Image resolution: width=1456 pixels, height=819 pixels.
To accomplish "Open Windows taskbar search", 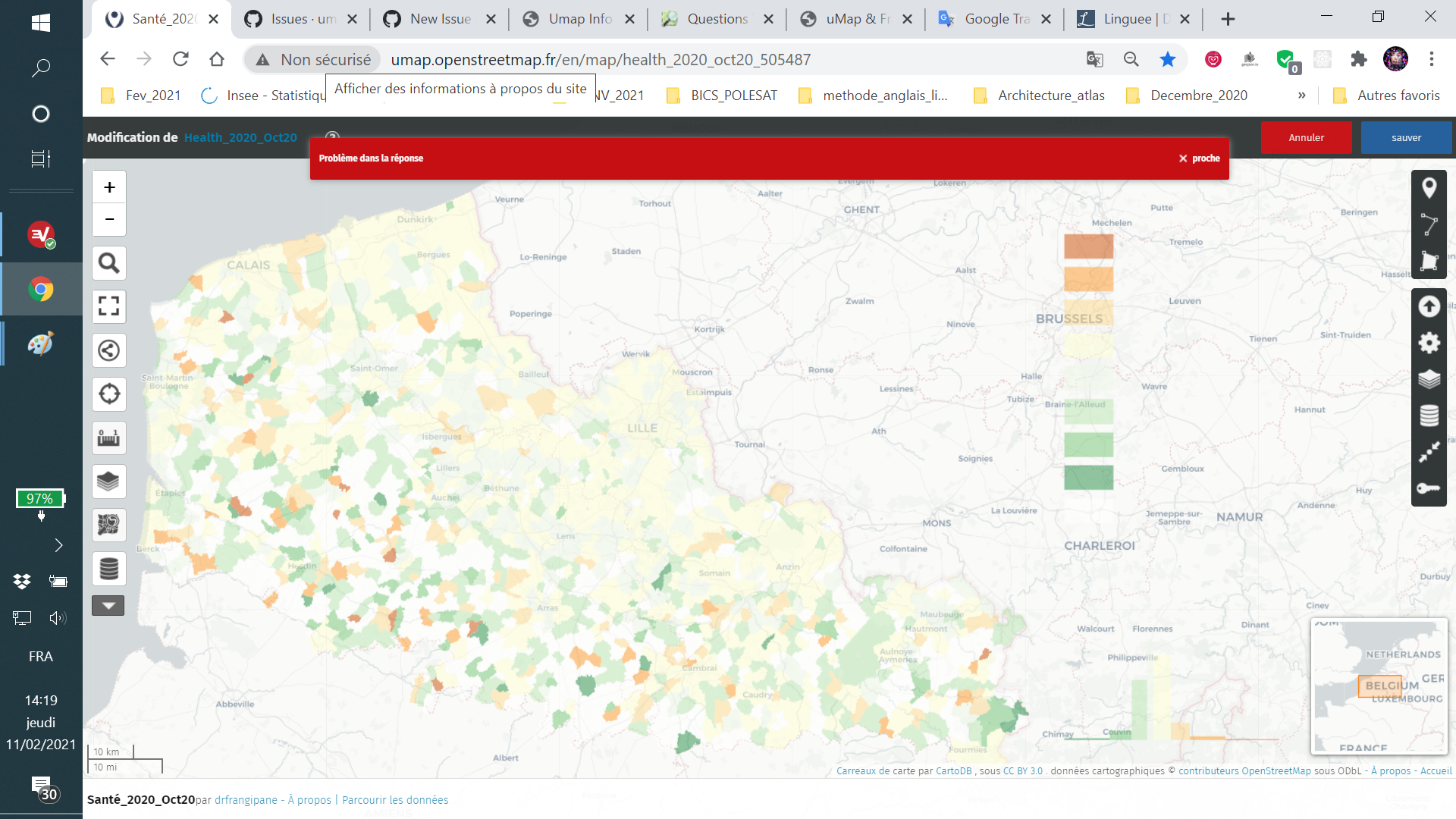I will tap(41, 68).
